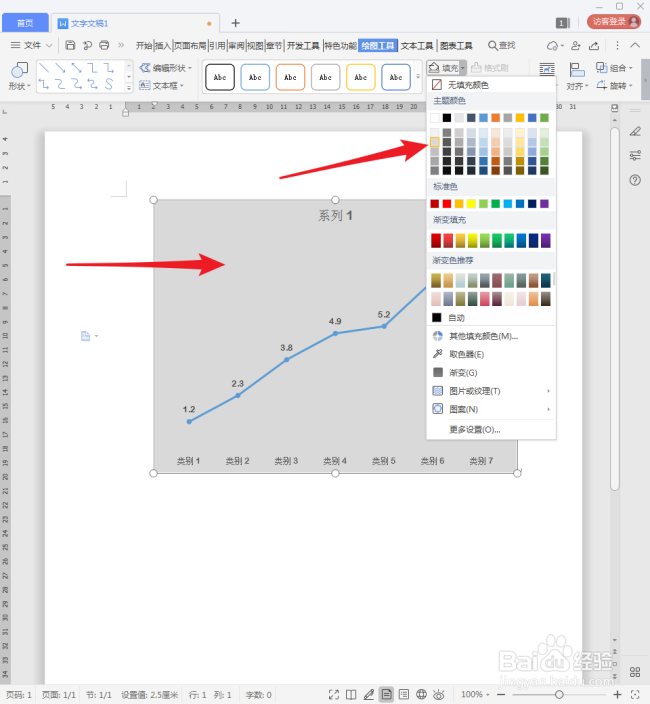Click the Undo icon
The width and height of the screenshot is (650, 704).
coord(87,45)
